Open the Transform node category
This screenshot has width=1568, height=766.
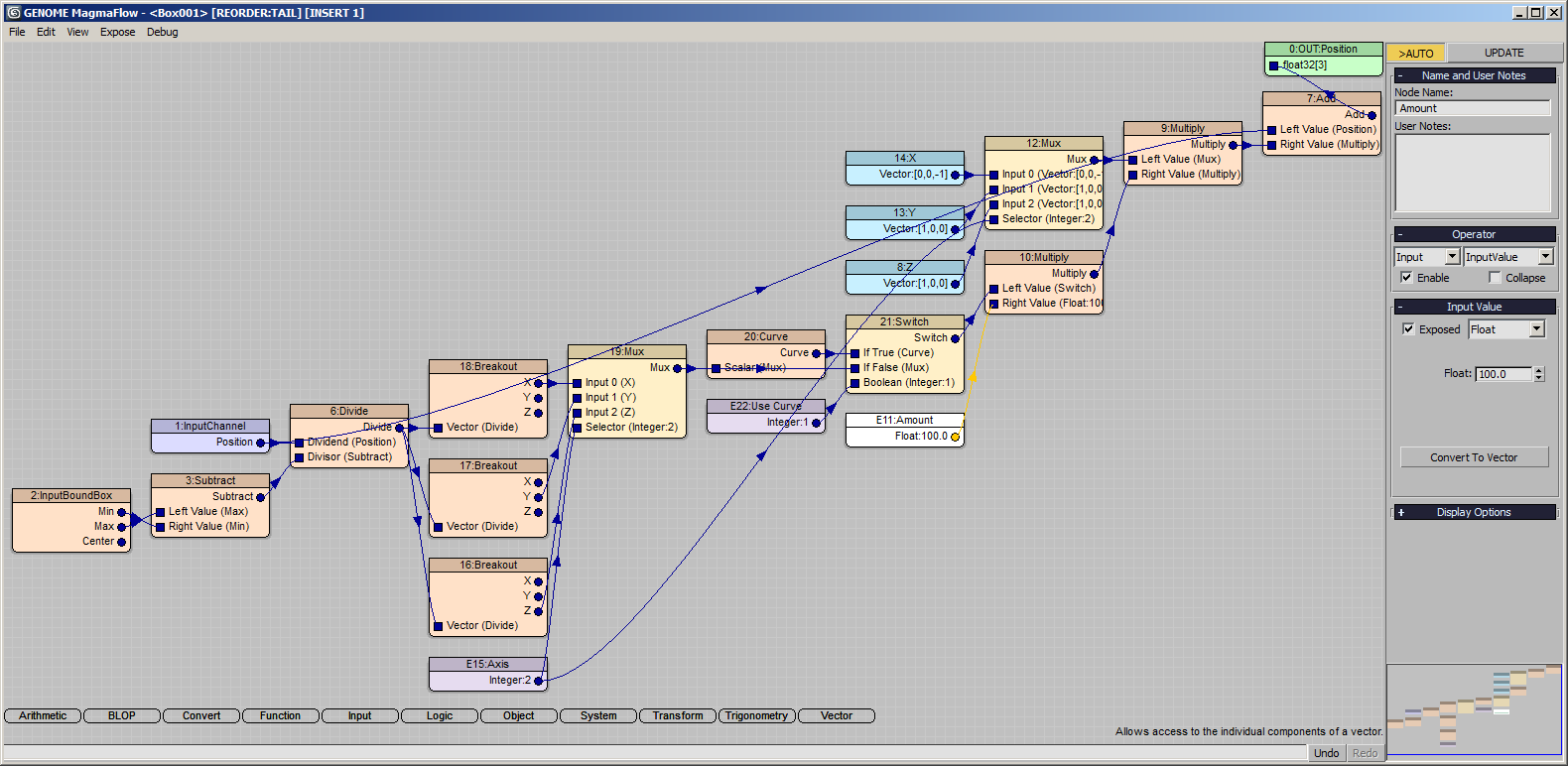pos(678,715)
